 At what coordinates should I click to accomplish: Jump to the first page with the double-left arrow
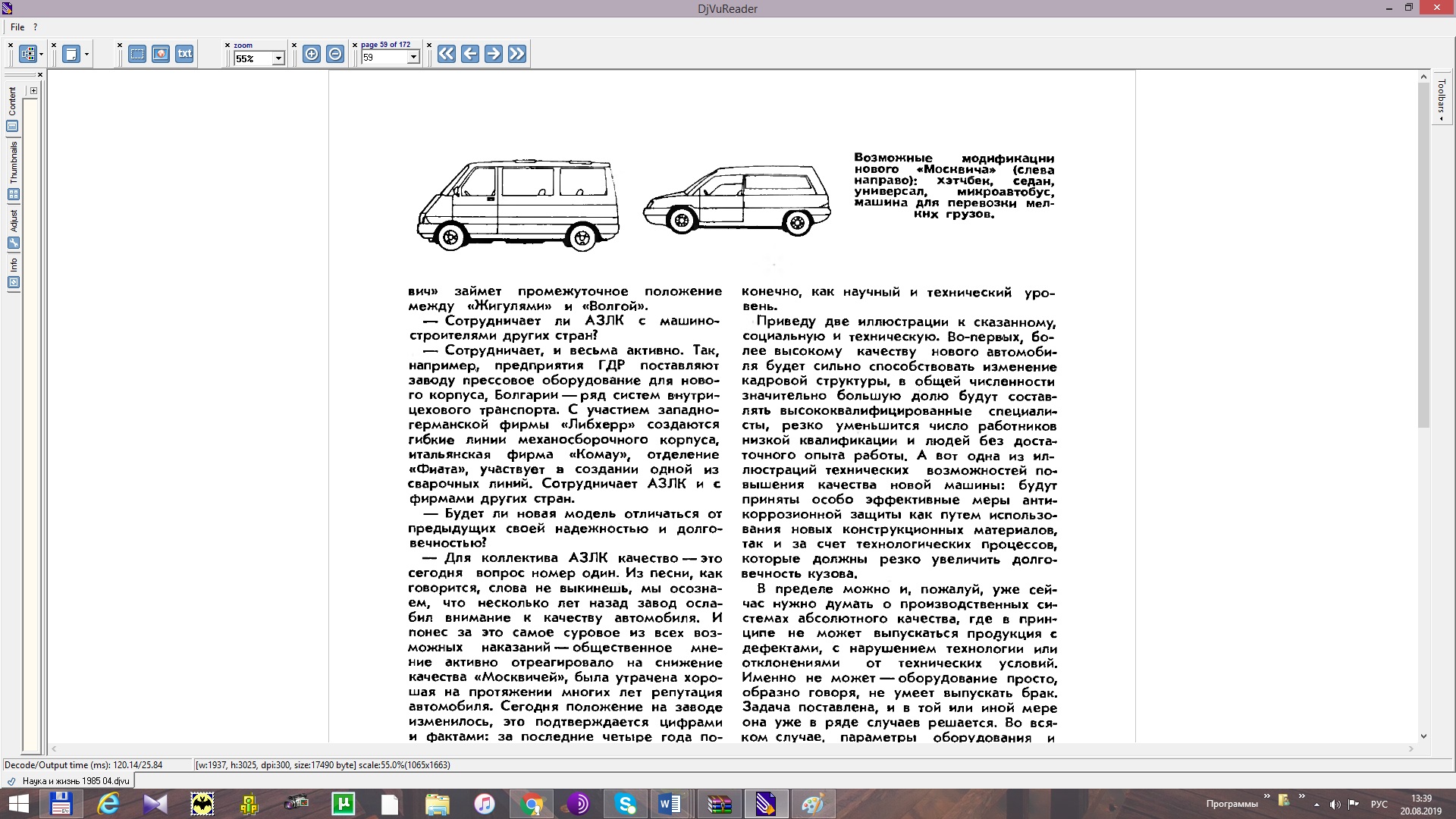pyautogui.click(x=447, y=54)
